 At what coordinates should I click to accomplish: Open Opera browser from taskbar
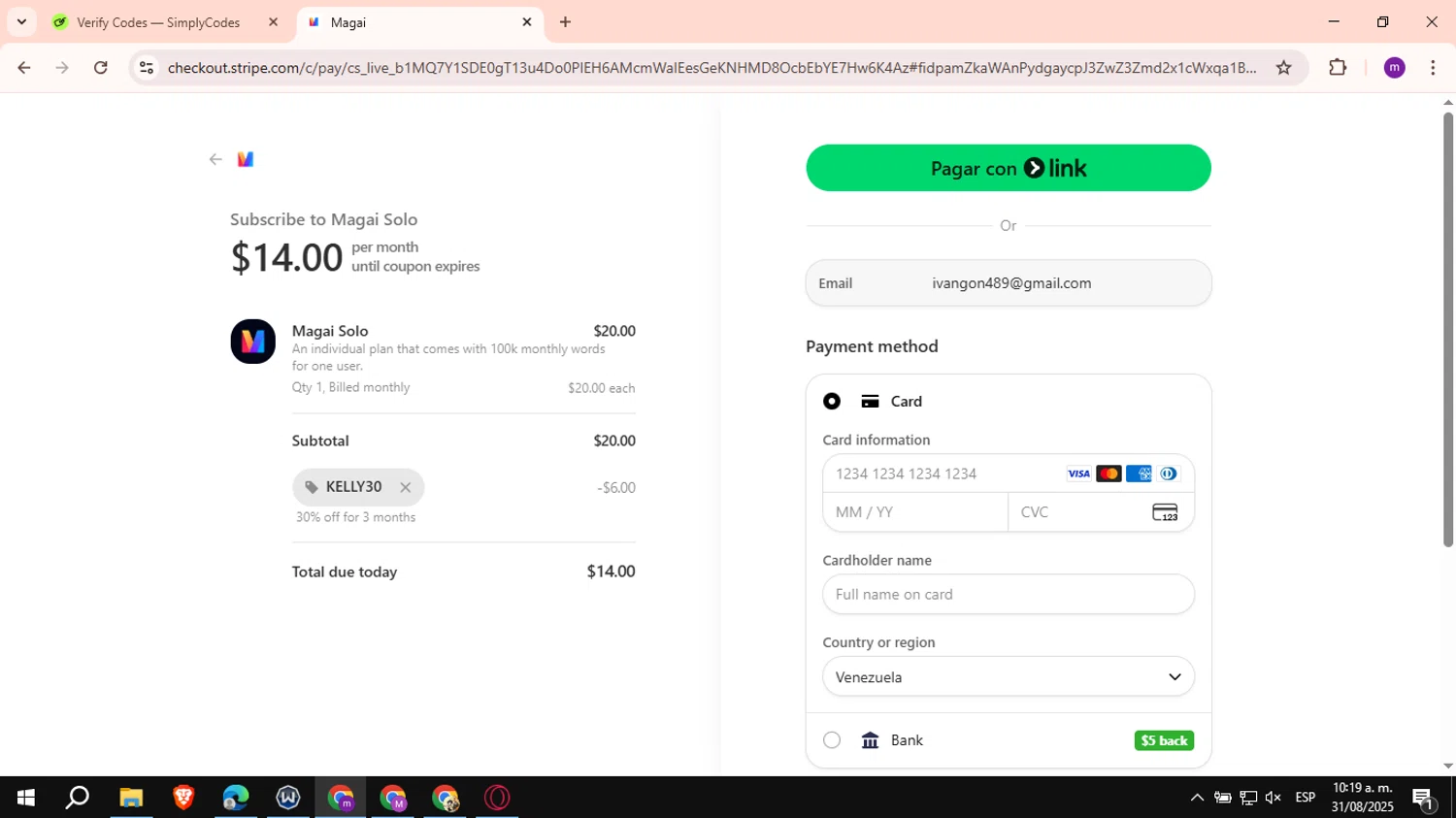click(497, 798)
